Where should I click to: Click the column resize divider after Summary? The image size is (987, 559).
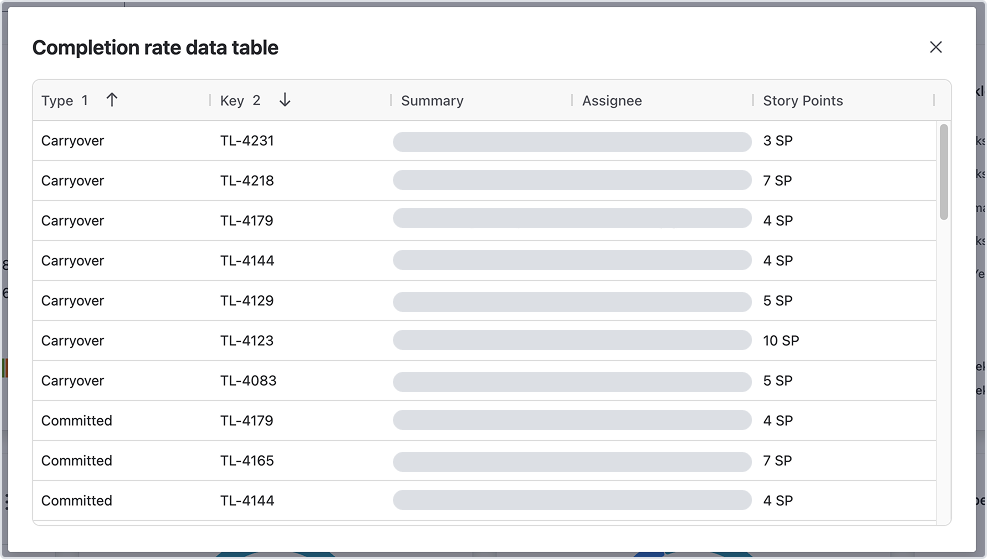coord(572,101)
